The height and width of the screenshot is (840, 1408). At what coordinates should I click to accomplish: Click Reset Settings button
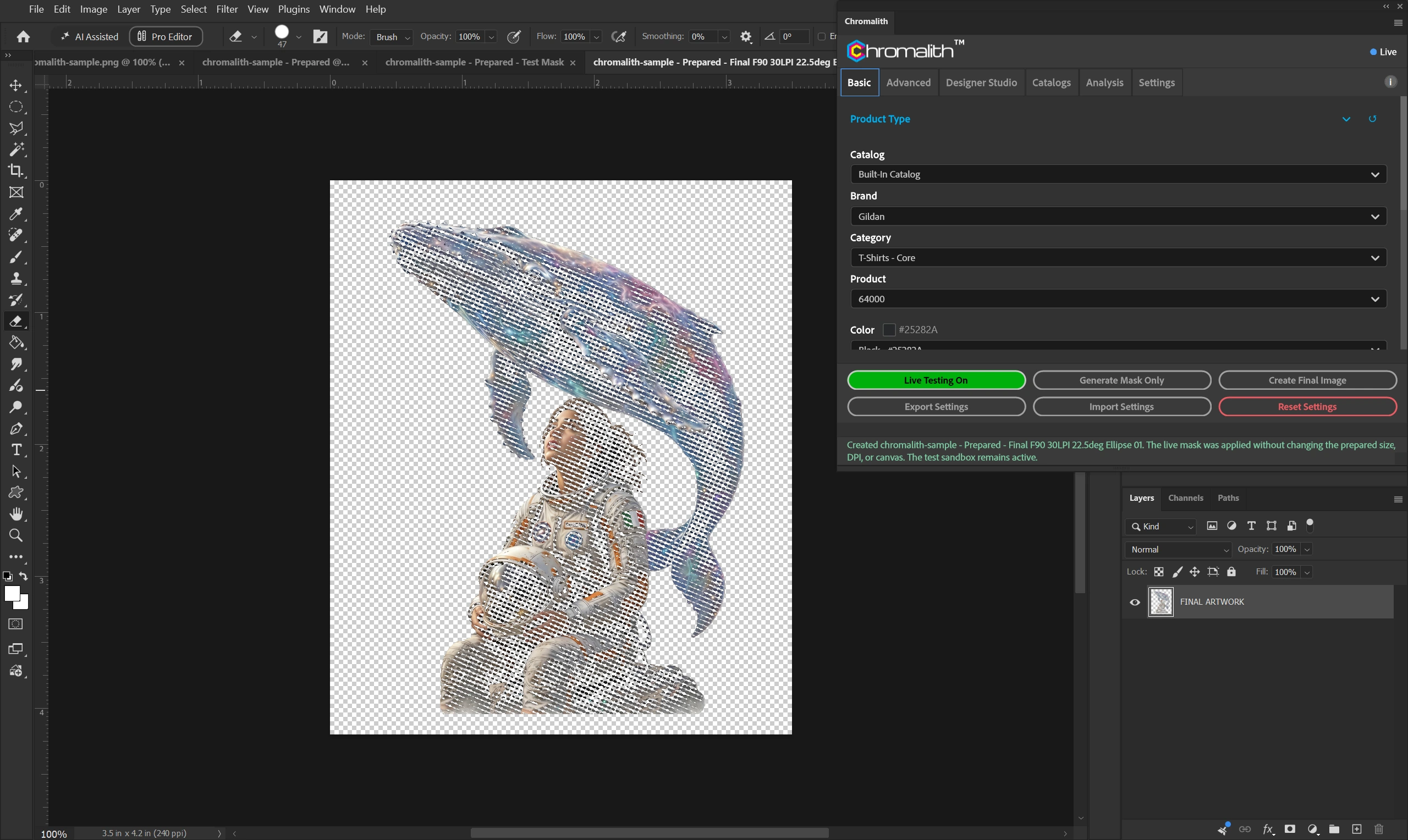pos(1307,407)
